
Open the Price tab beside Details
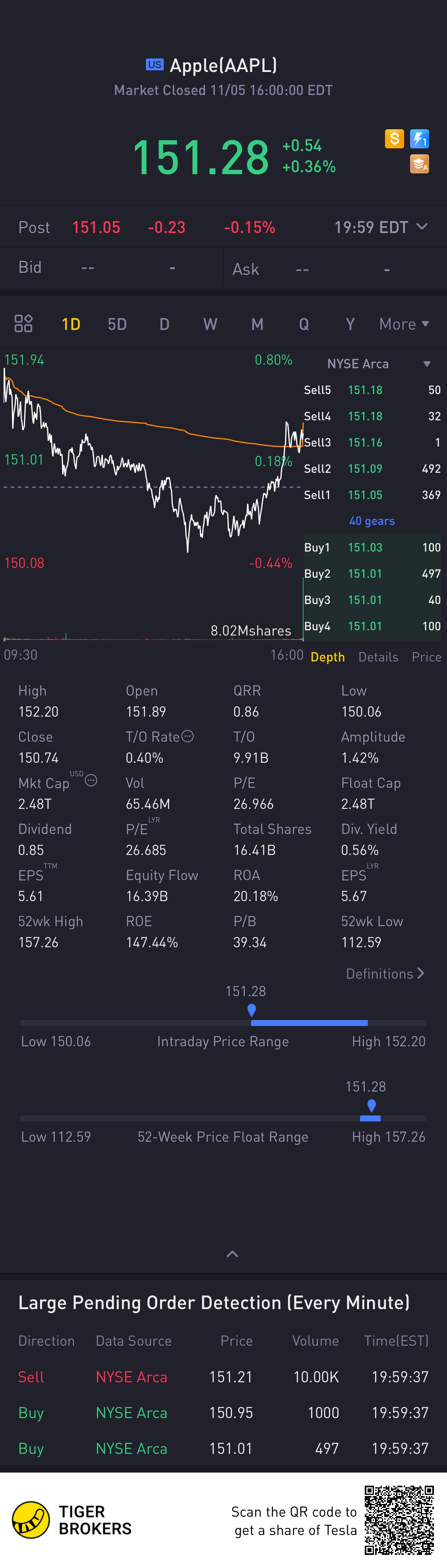(426, 657)
